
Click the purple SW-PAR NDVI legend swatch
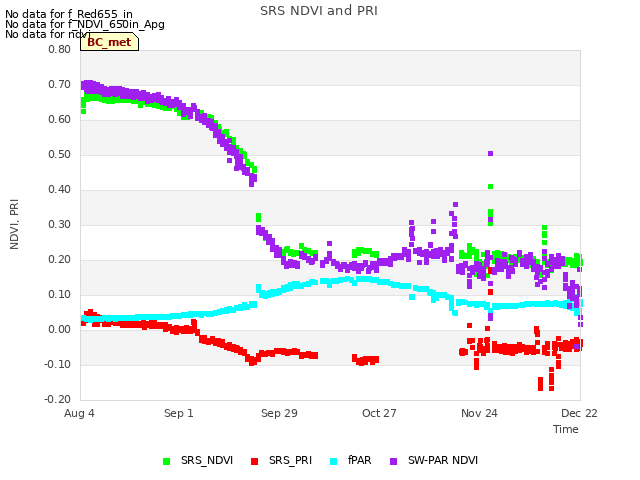(394, 462)
